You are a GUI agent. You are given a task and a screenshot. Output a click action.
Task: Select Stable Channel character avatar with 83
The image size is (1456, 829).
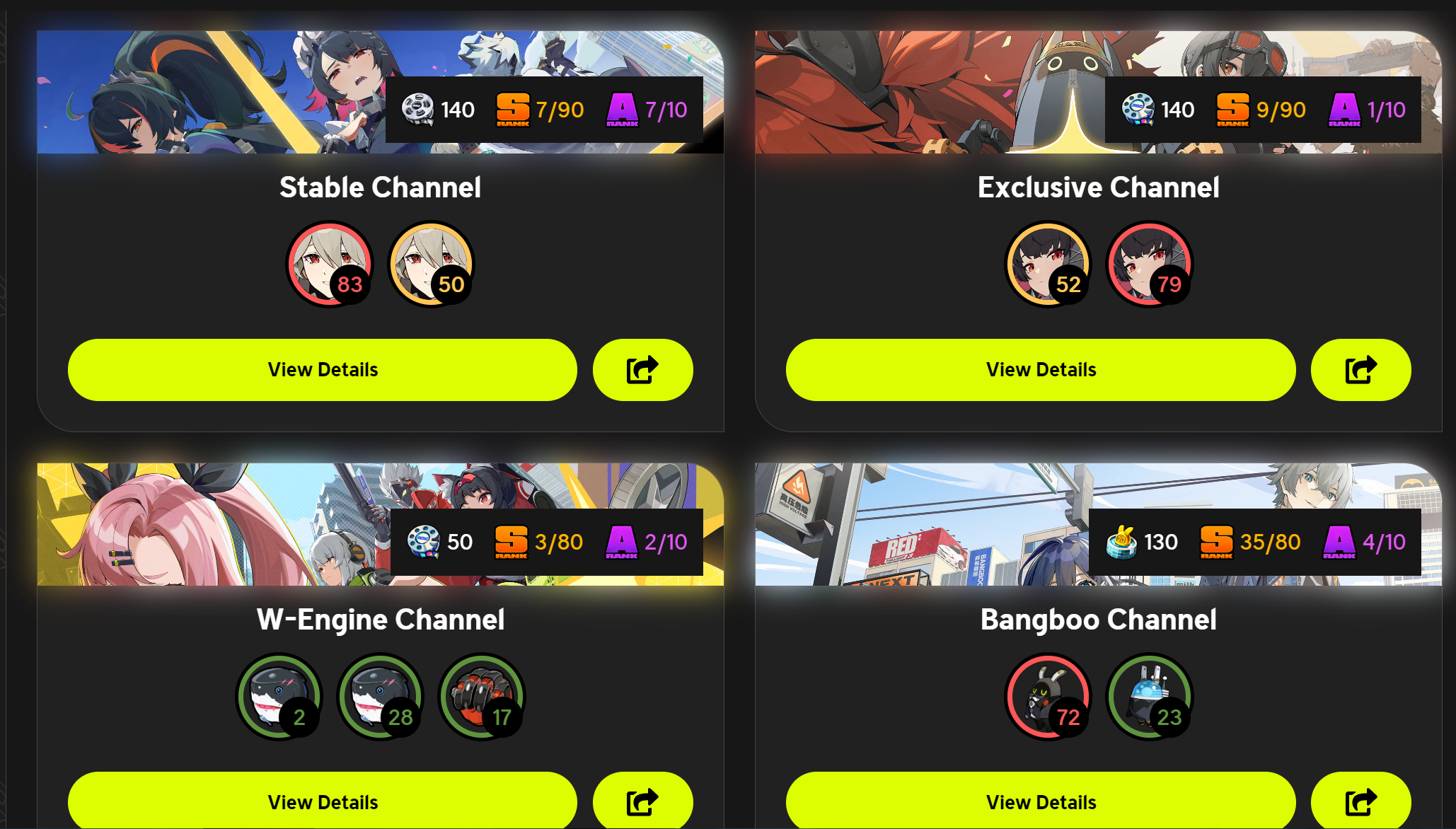(330, 264)
